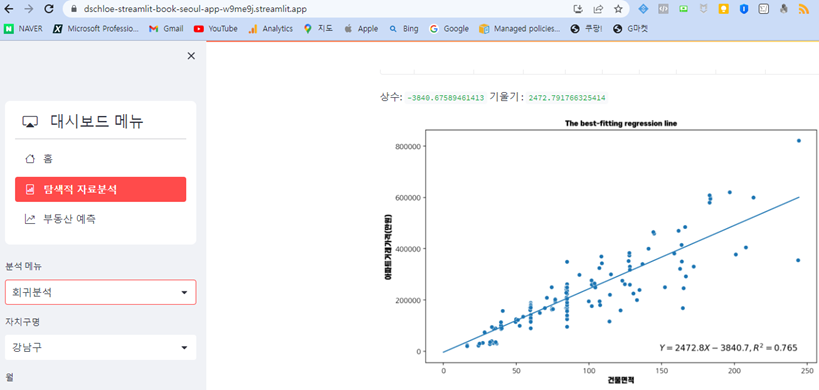Click the install app icon in address bar

click(x=578, y=9)
